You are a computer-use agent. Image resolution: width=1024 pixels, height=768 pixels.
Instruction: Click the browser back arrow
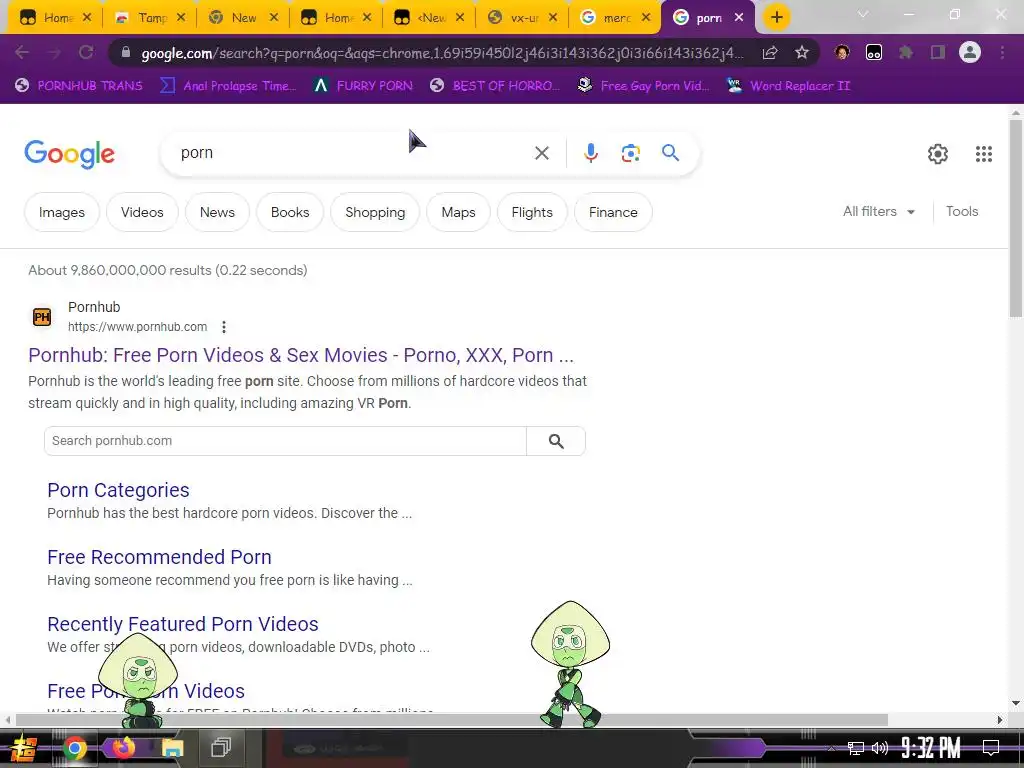pyautogui.click(x=22, y=52)
